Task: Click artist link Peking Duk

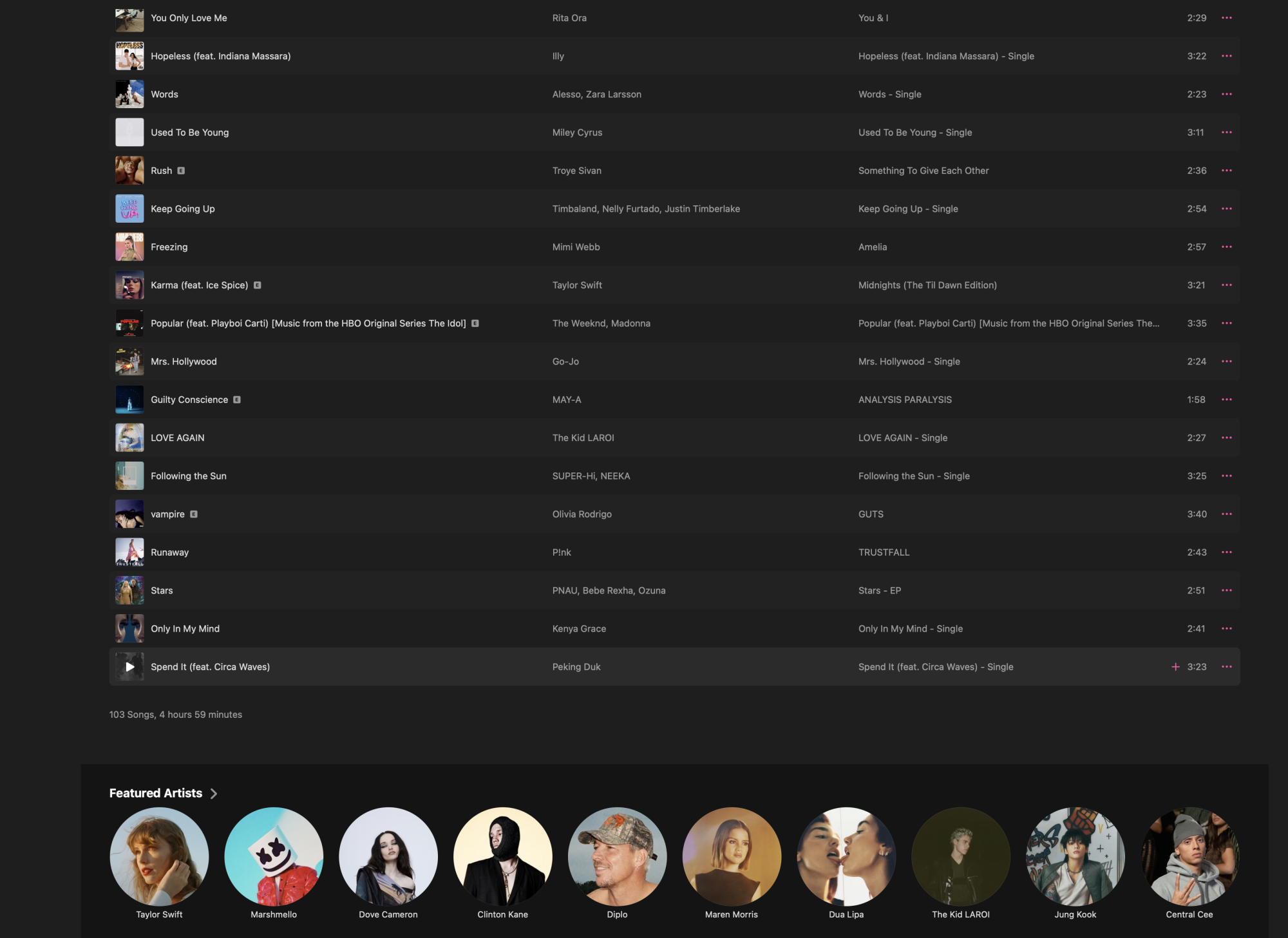Action: pos(576,667)
